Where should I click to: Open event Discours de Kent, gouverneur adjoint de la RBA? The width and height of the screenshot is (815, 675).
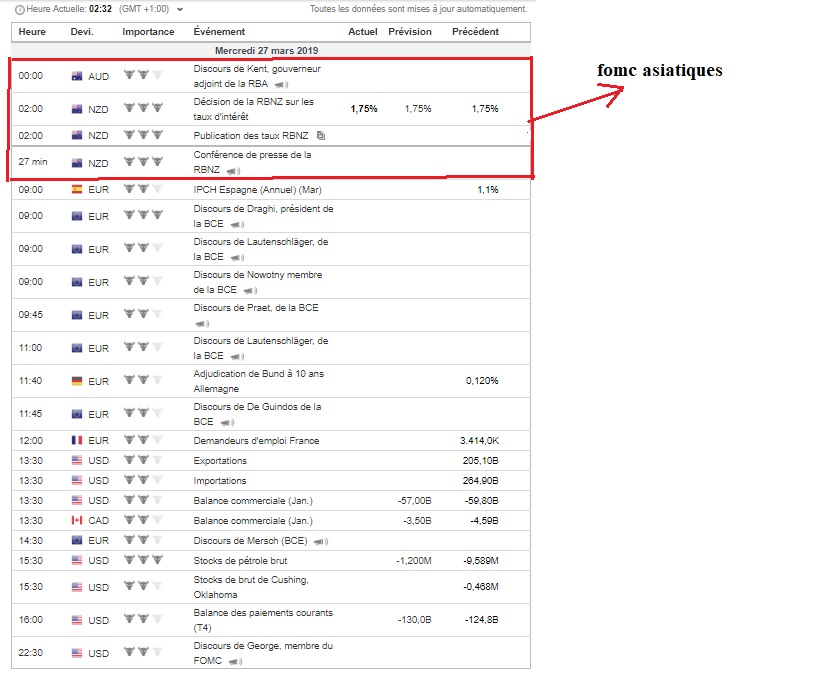[x=257, y=76]
